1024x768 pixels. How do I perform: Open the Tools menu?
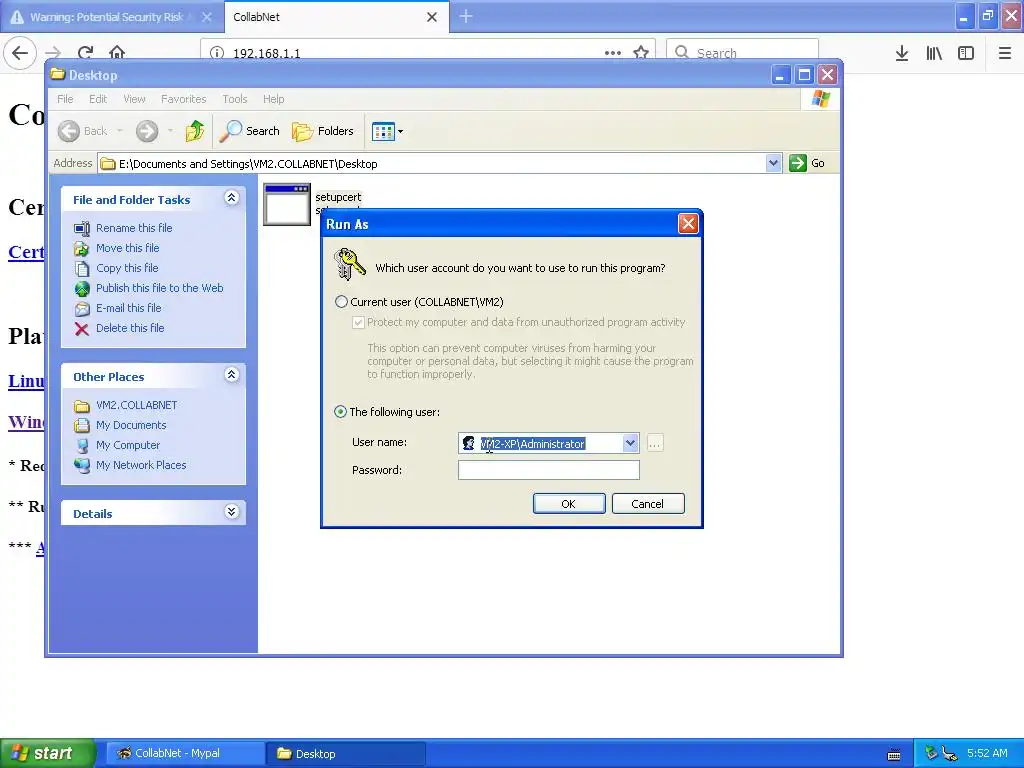[234, 99]
